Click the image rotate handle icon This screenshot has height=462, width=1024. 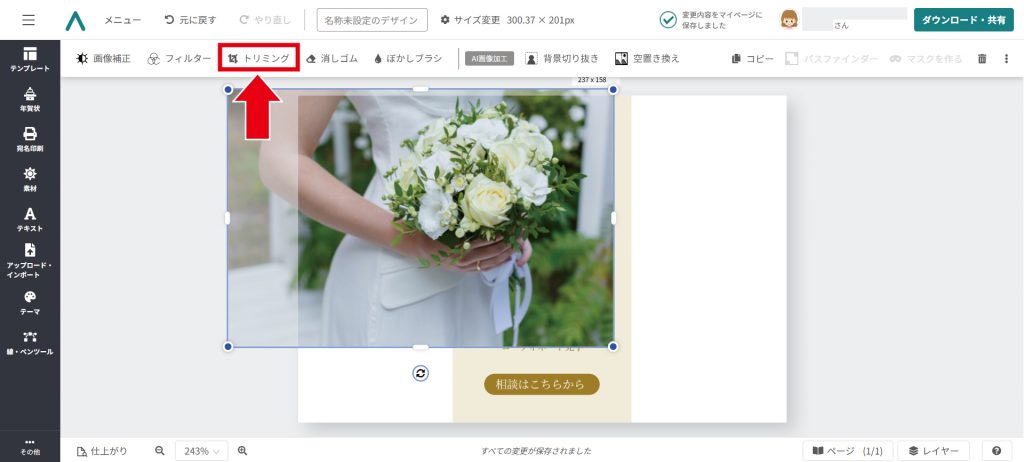[x=421, y=373]
